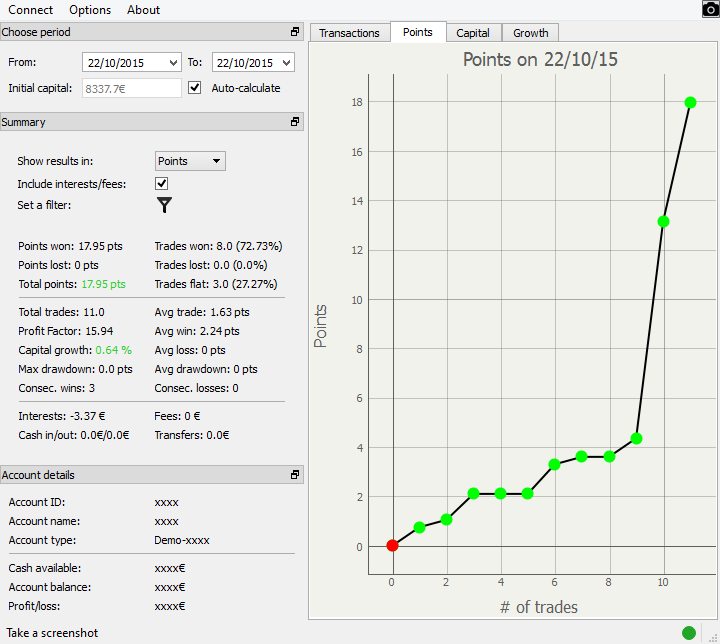Viewport: 720px width, 644px height.
Task: Select the Points tab
Action: 418,32
